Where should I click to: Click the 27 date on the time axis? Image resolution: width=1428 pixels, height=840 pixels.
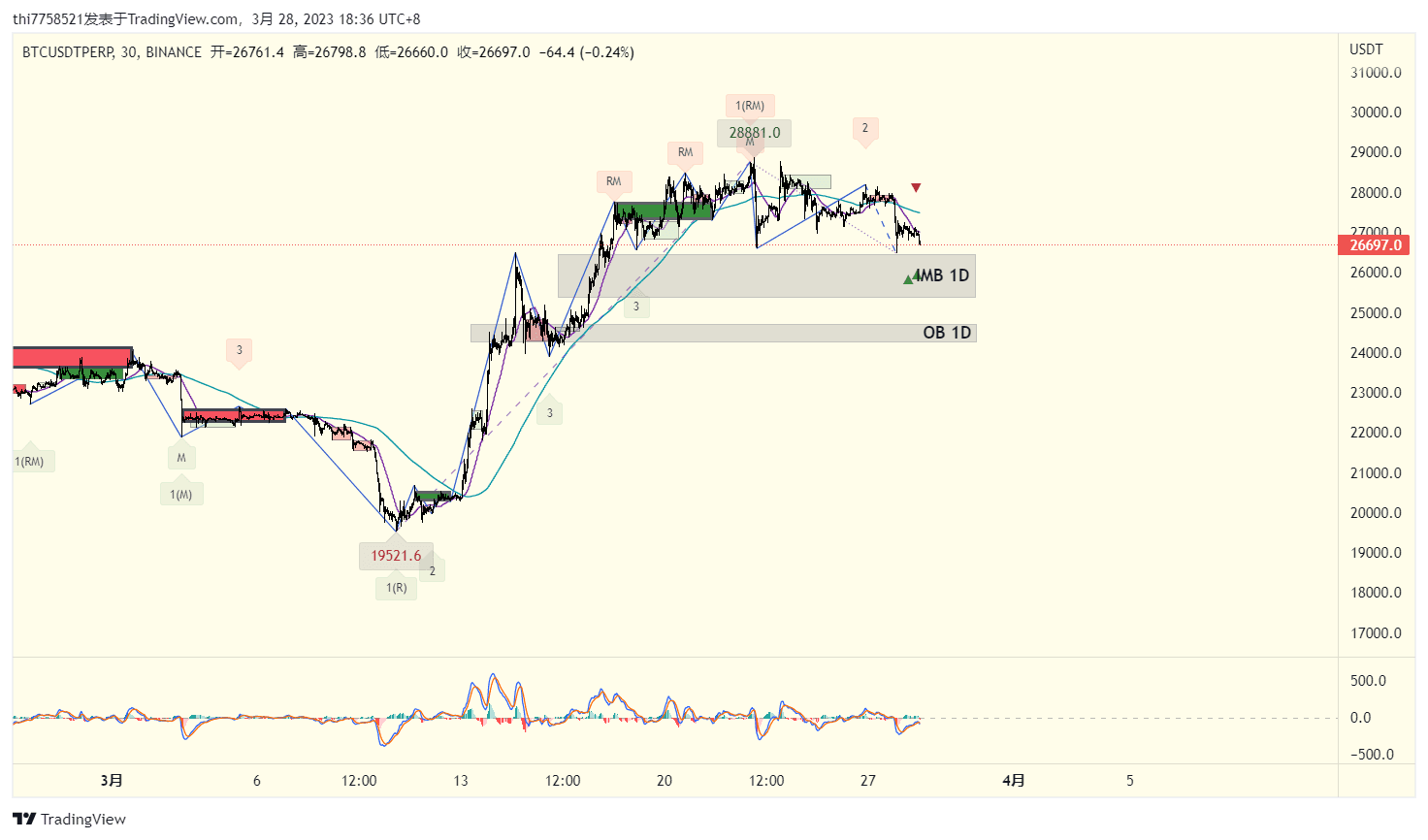coord(868,781)
